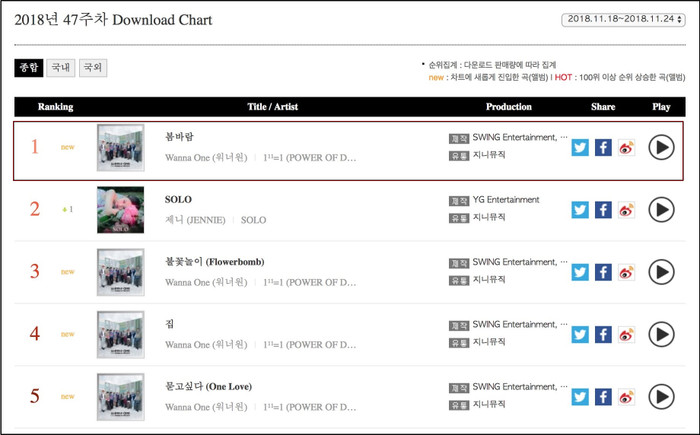Image resolution: width=700 pixels, height=435 pixels.
Task: Share rank 1 song on Twitter
Action: click(580, 147)
